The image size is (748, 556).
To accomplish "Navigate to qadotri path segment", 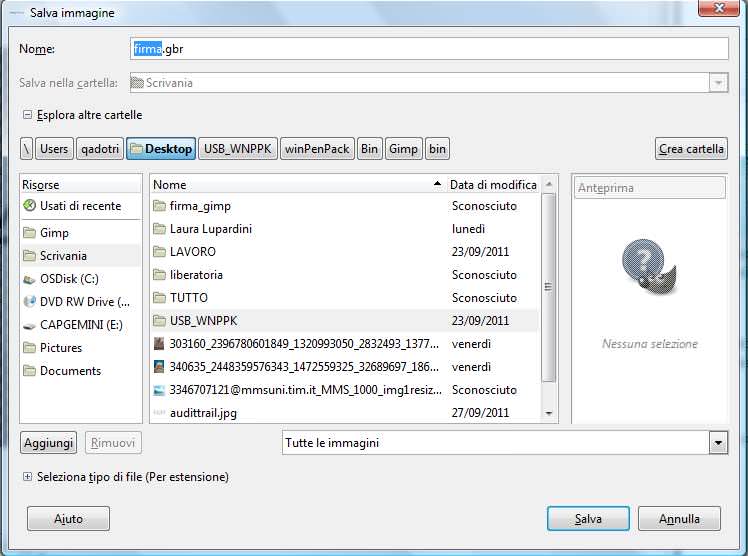I will click(x=100, y=149).
